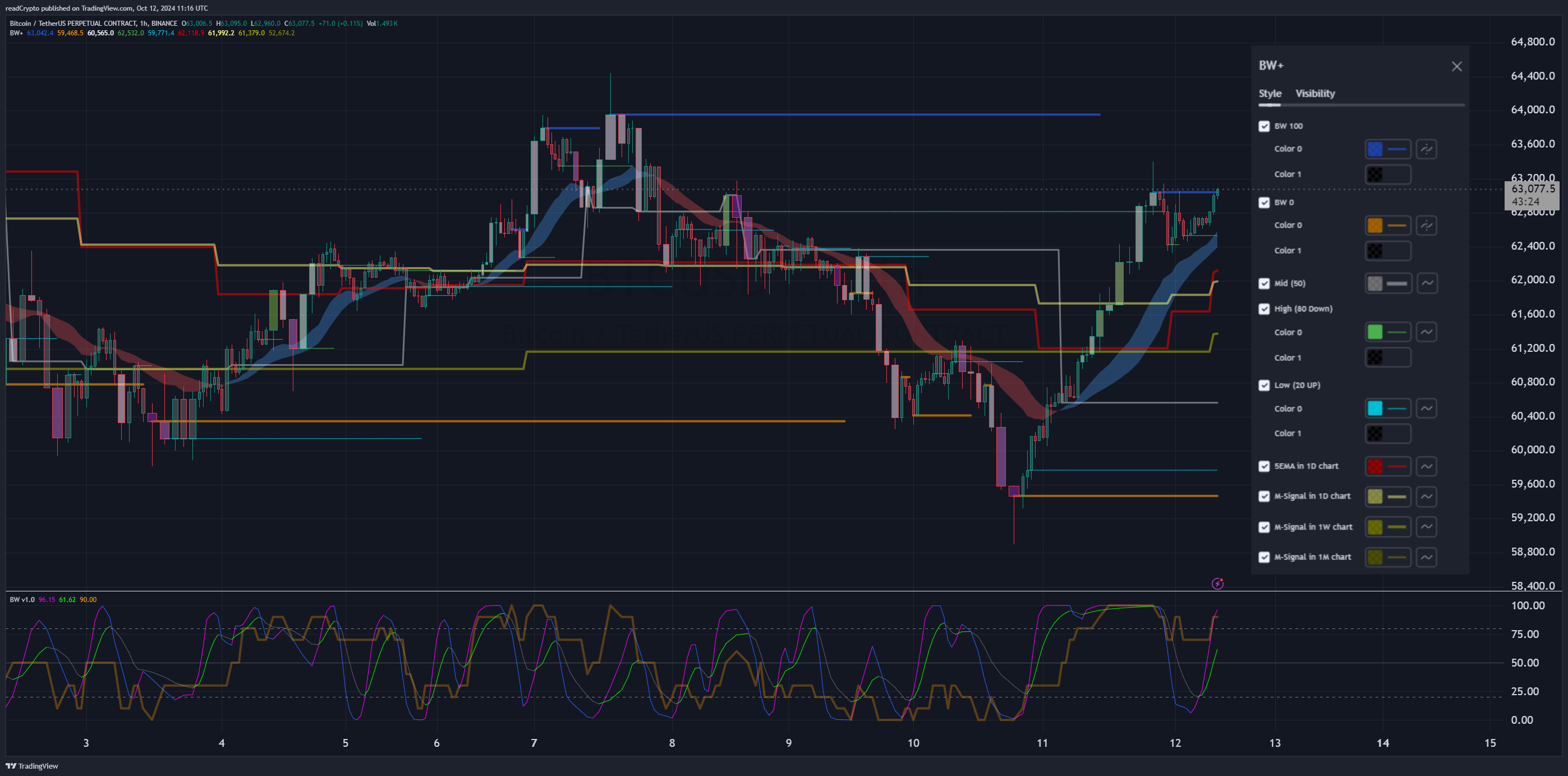Toggle the BW 0 checkbox

(x=1264, y=203)
